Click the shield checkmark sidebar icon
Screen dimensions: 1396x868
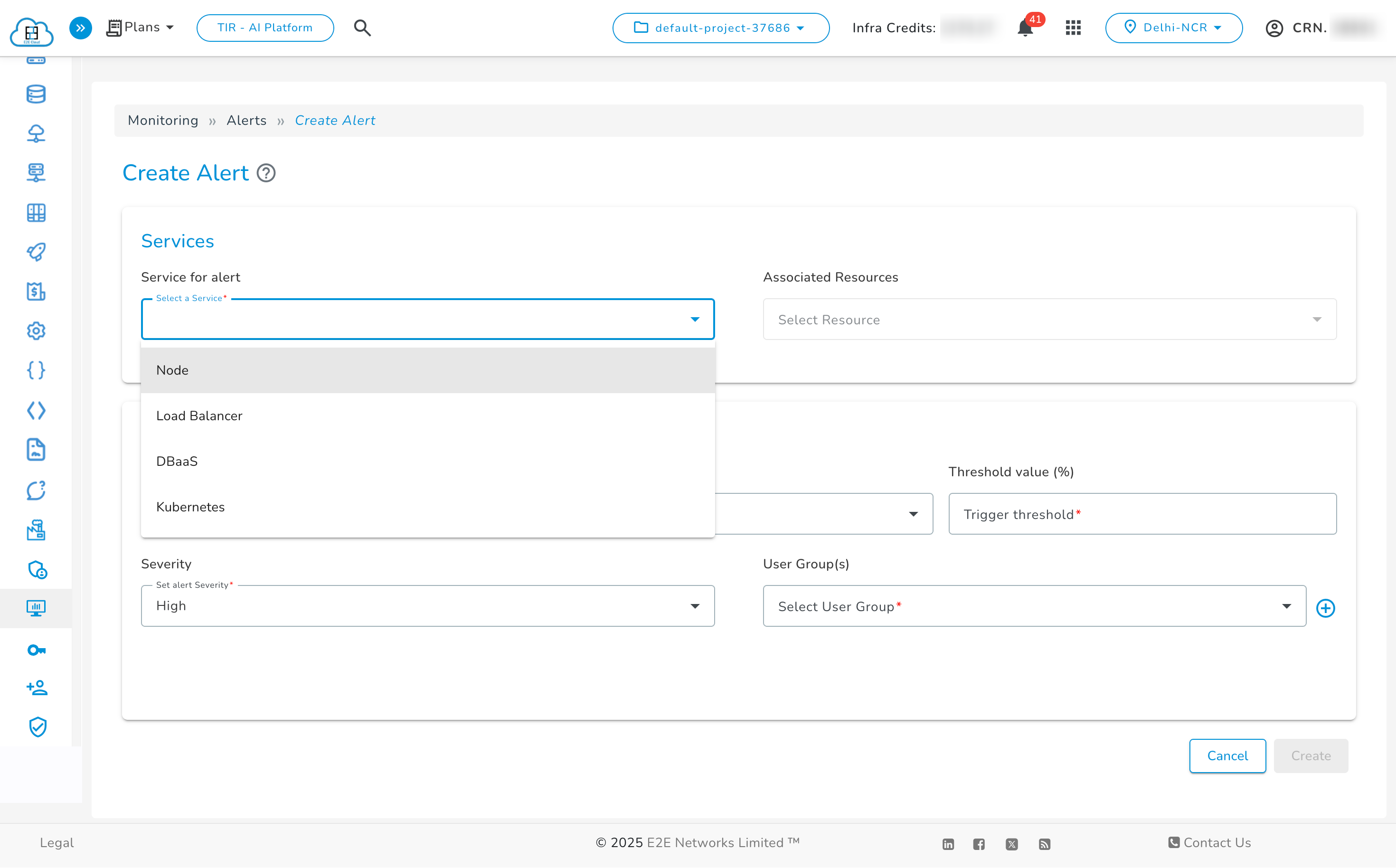pyautogui.click(x=38, y=727)
